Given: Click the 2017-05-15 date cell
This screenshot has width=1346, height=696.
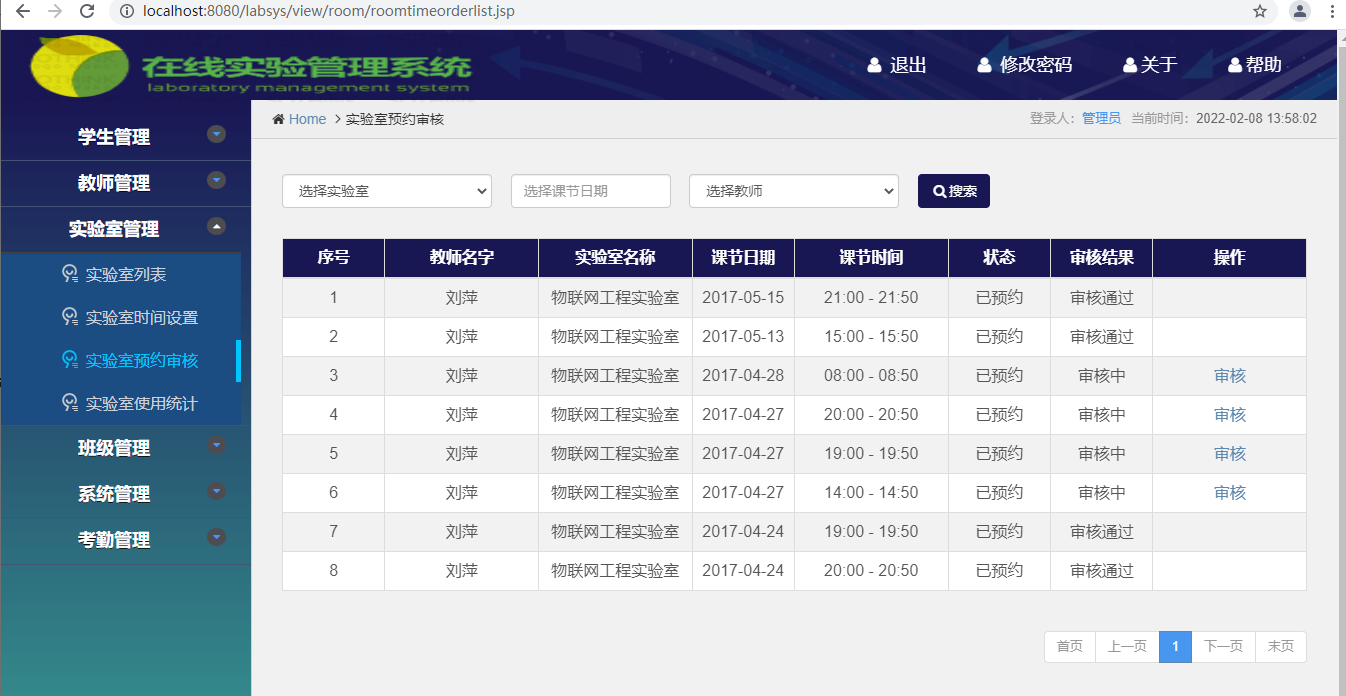Looking at the screenshot, I should [743, 298].
